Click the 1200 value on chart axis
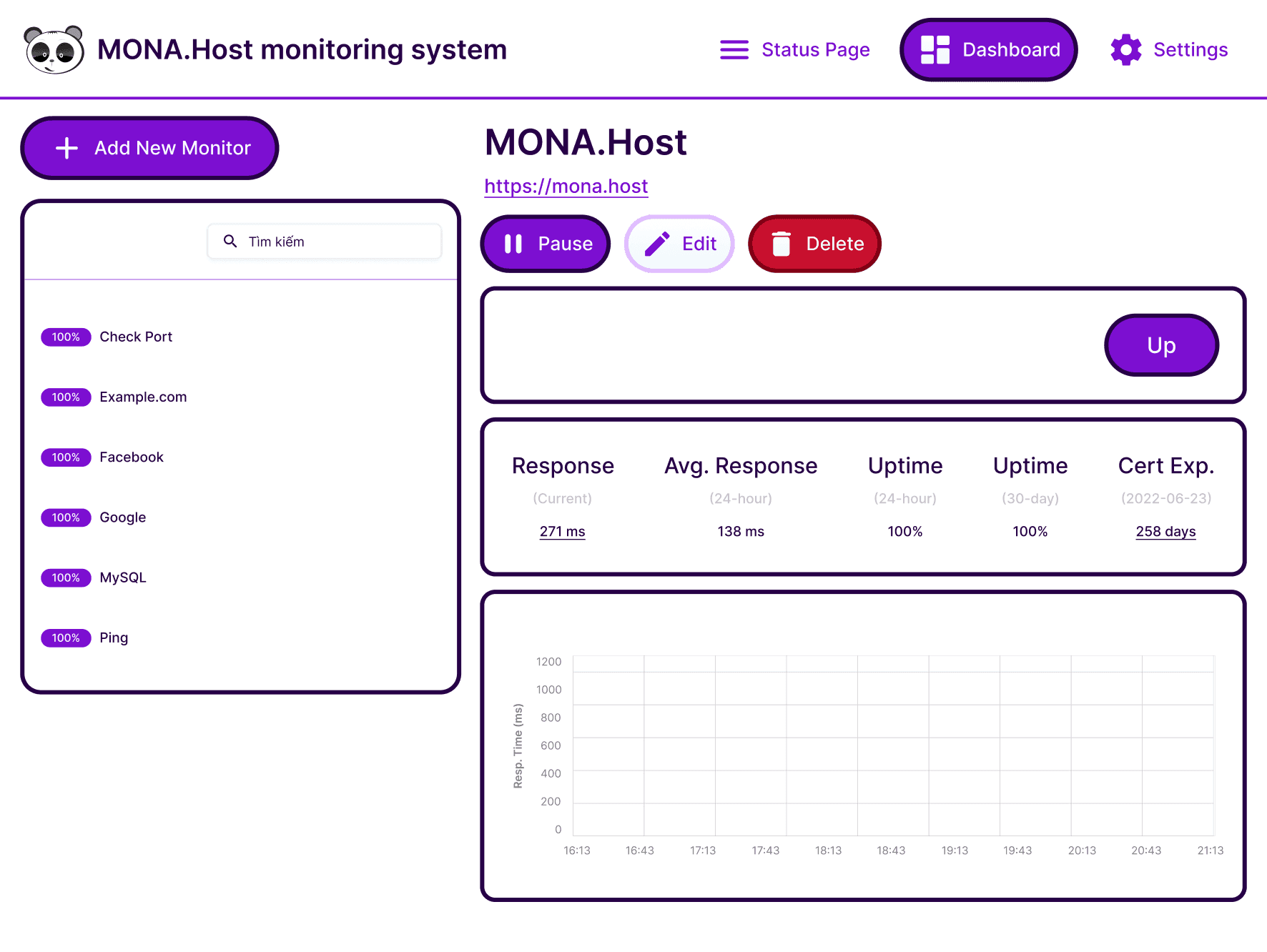Viewport: 1267px width, 952px height. [x=548, y=662]
